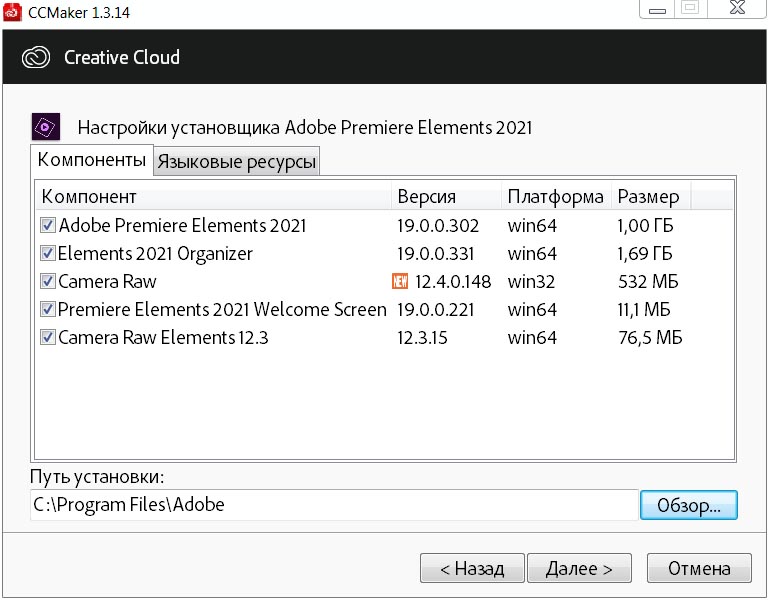Uncheck the Elements 2021 Organizer checkbox

[48, 254]
